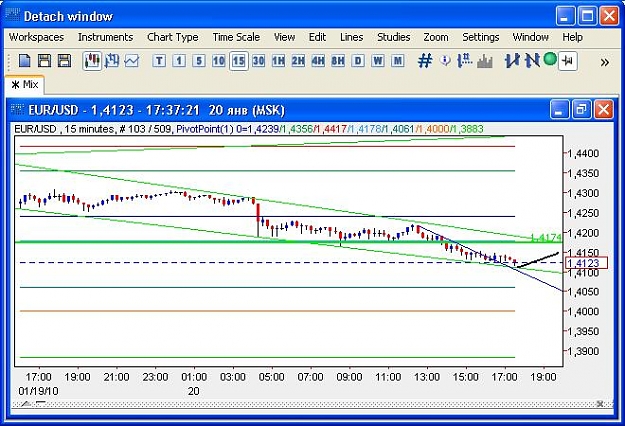Click the 05:00 time axis label
Viewport: 625px width, 426px height.
(271, 377)
